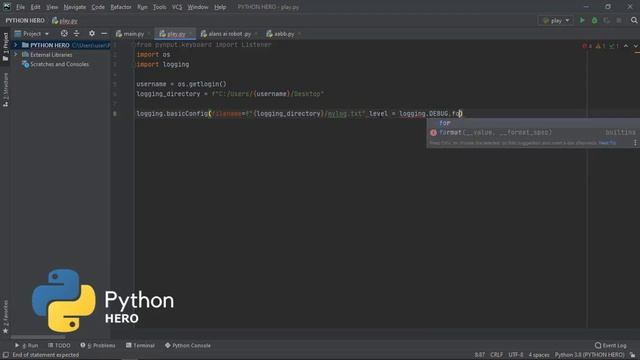Open the Python Console tool window
The height and width of the screenshot is (360, 640).
188,345
